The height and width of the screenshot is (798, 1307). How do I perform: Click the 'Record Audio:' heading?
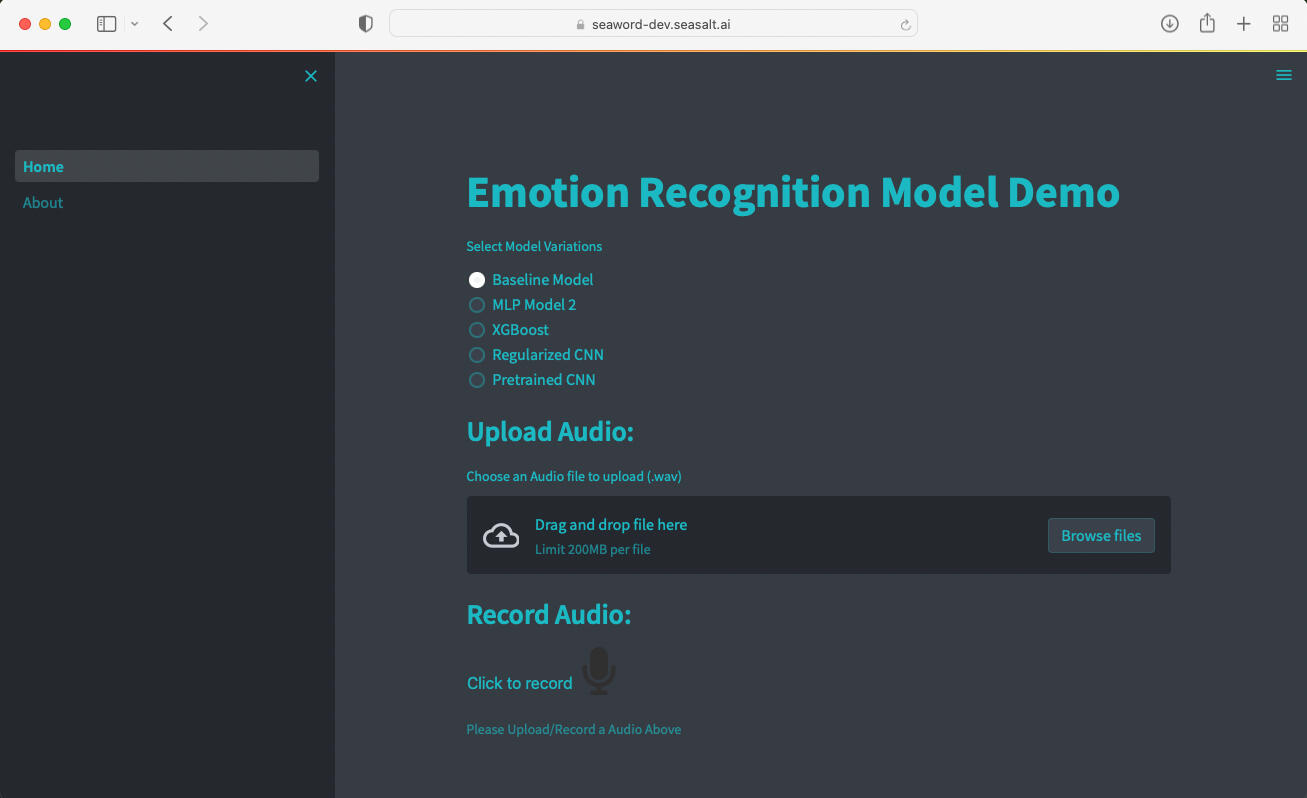(x=549, y=614)
